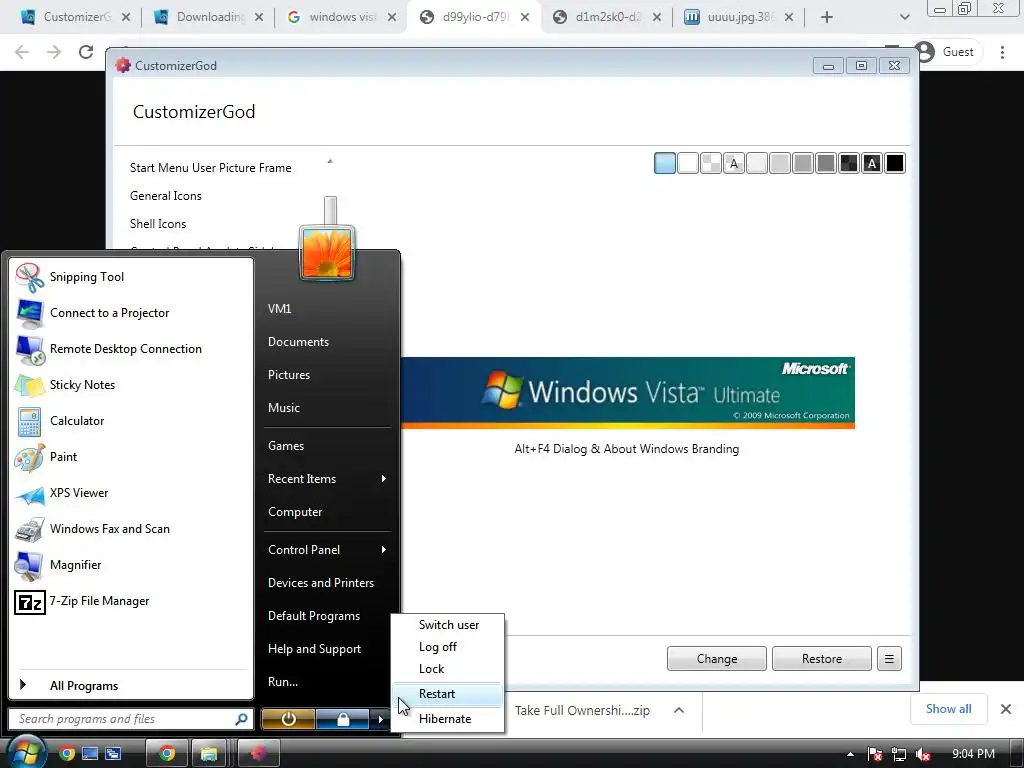This screenshot has height=768, width=1024.
Task: Select Lock in the power menu
Action: coord(448,669)
